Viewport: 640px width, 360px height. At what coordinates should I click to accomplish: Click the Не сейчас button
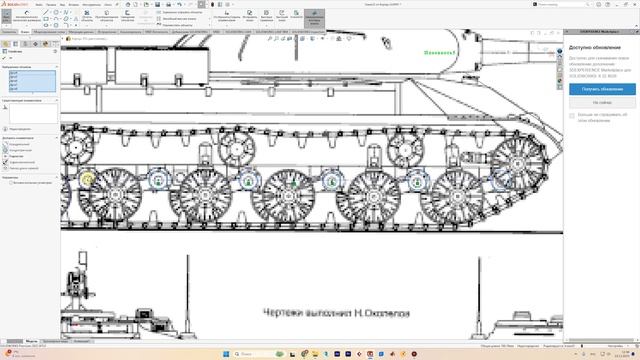pos(602,102)
